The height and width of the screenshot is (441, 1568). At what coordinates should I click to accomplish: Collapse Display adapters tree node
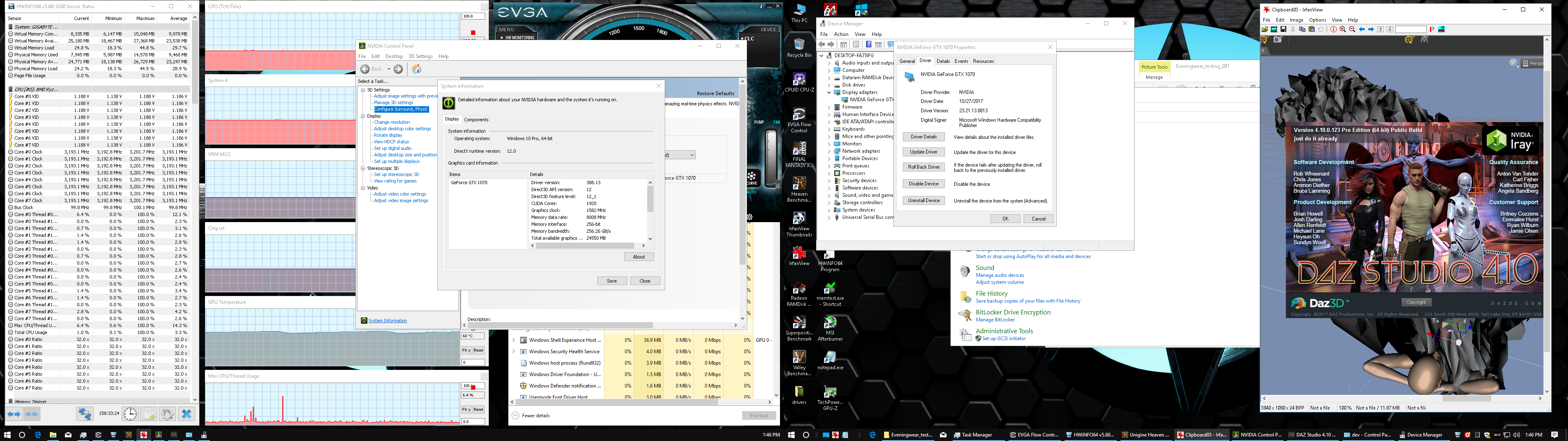[x=829, y=93]
